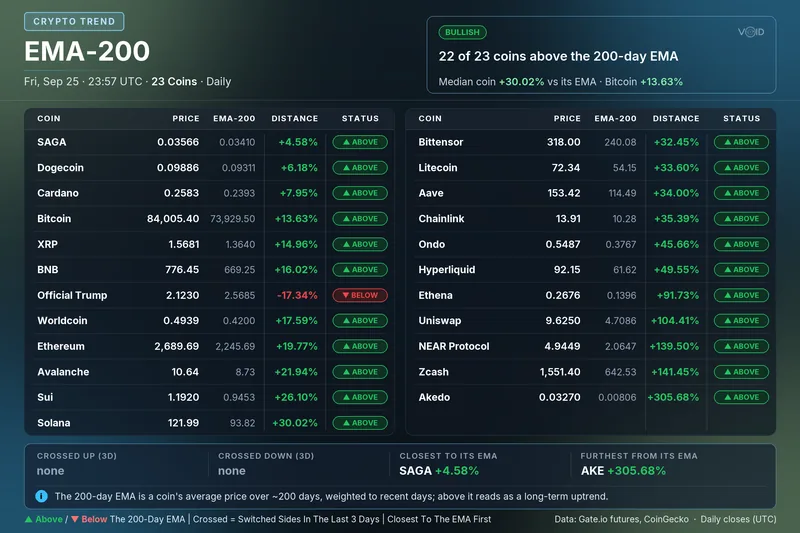Click Sui distance +26.10%
Viewport: 800px width, 533px height.
point(296,397)
